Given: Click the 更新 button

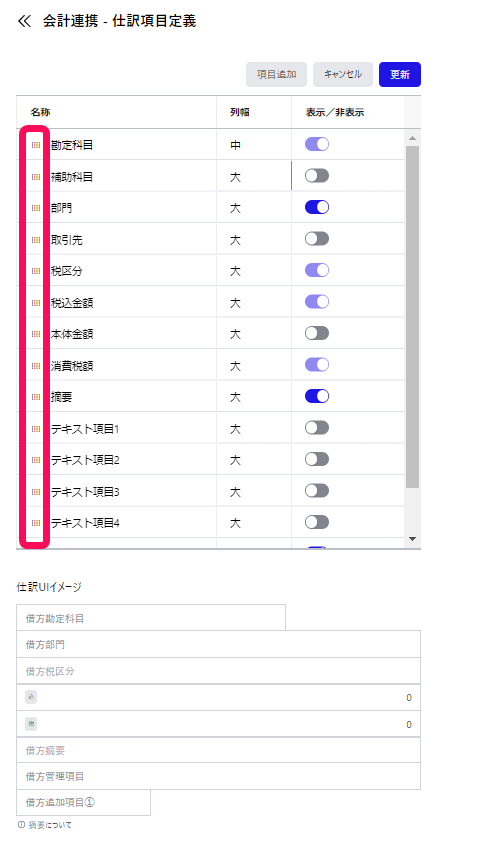Looking at the screenshot, I should [x=400, y=75].
